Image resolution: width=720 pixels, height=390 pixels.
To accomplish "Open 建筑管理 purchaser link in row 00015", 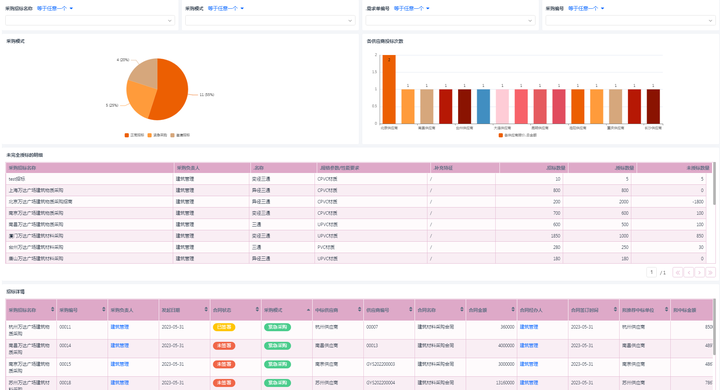I will (x=119, y=364).
